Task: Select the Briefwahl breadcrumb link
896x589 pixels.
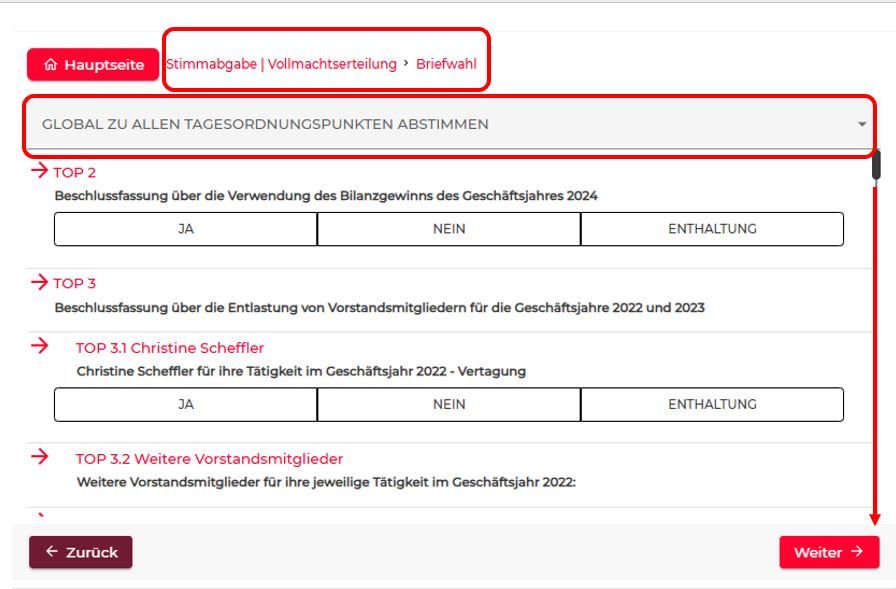Action: click(x=446, y=64)
